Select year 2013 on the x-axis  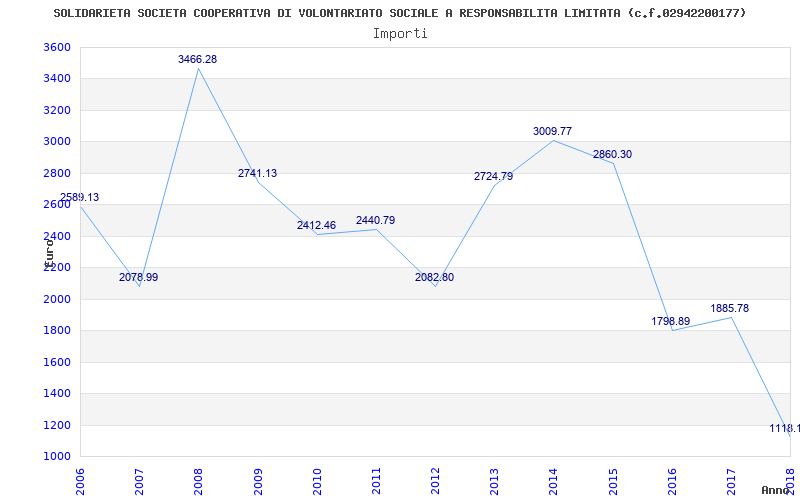click(x=494, y=481)
